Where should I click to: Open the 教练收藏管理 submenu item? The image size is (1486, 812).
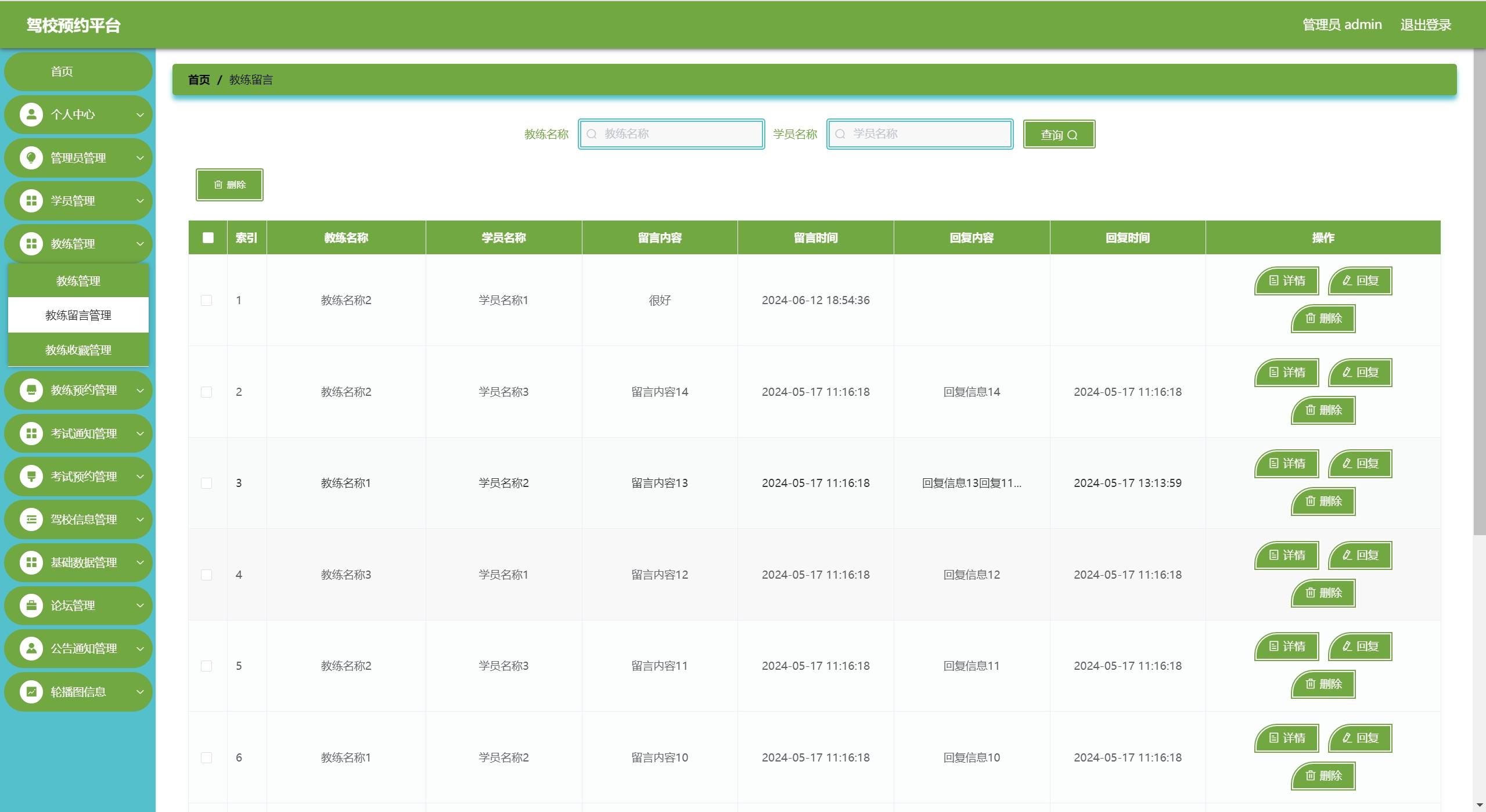point(78,350)
